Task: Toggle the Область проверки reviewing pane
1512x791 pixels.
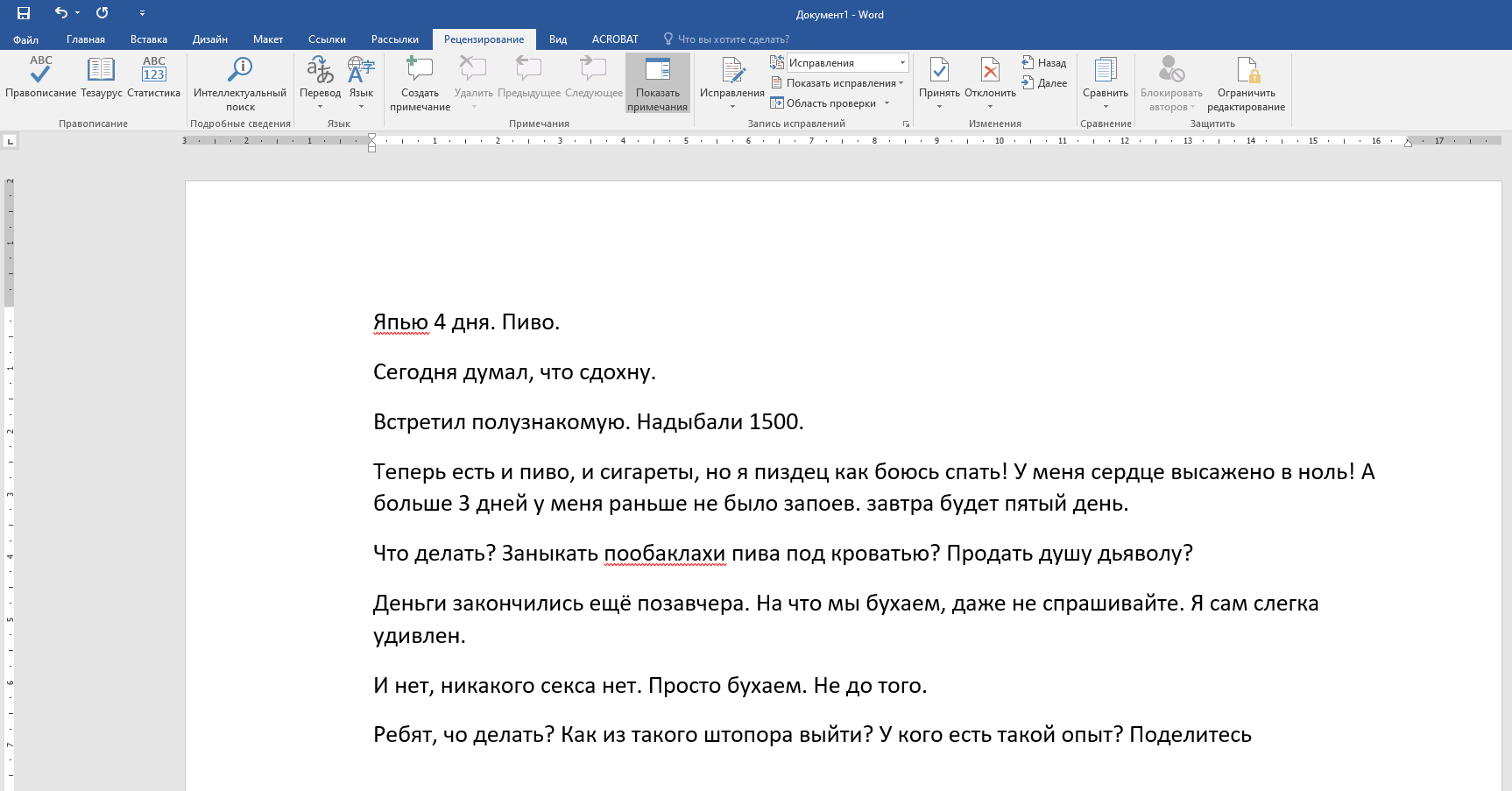Action: (830, 103)
